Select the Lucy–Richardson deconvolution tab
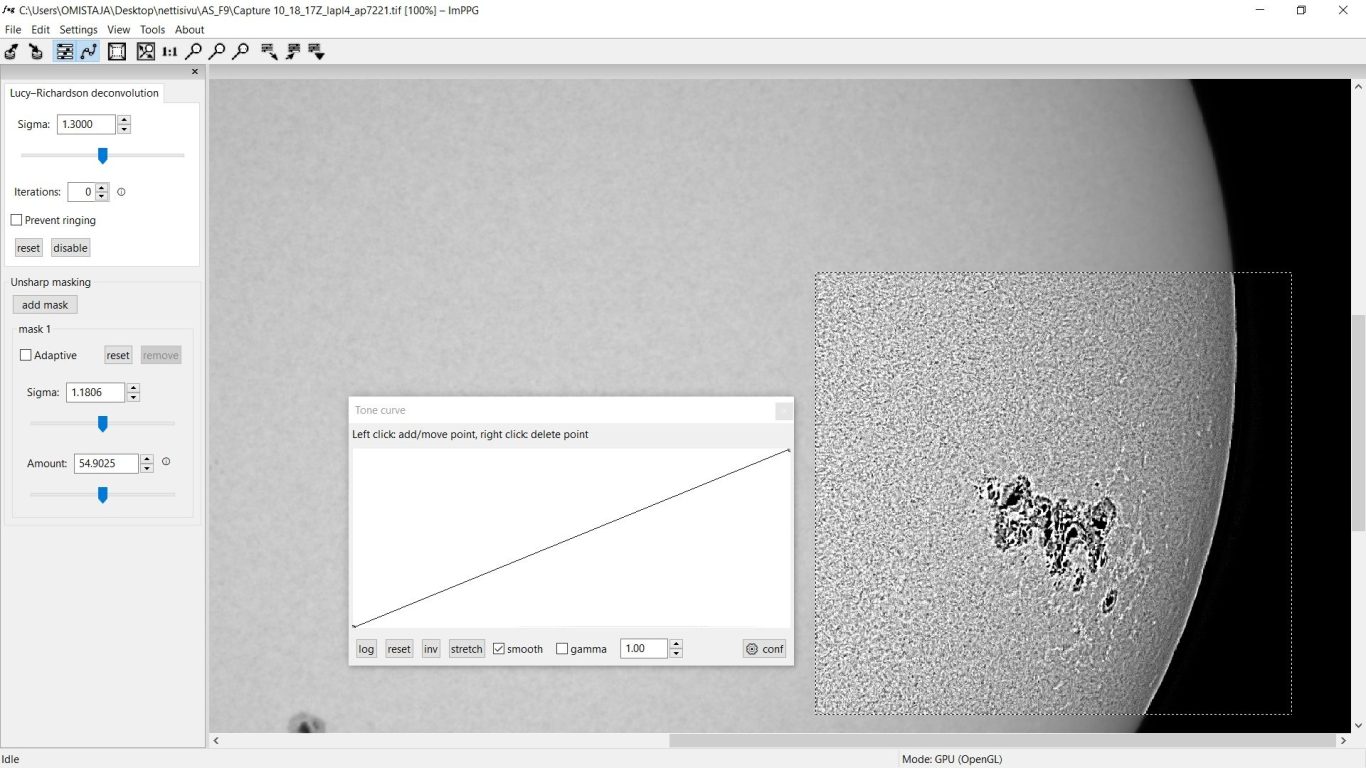Image resolution: width=1366 pixels, height=768 pixels. click(84, 93)
